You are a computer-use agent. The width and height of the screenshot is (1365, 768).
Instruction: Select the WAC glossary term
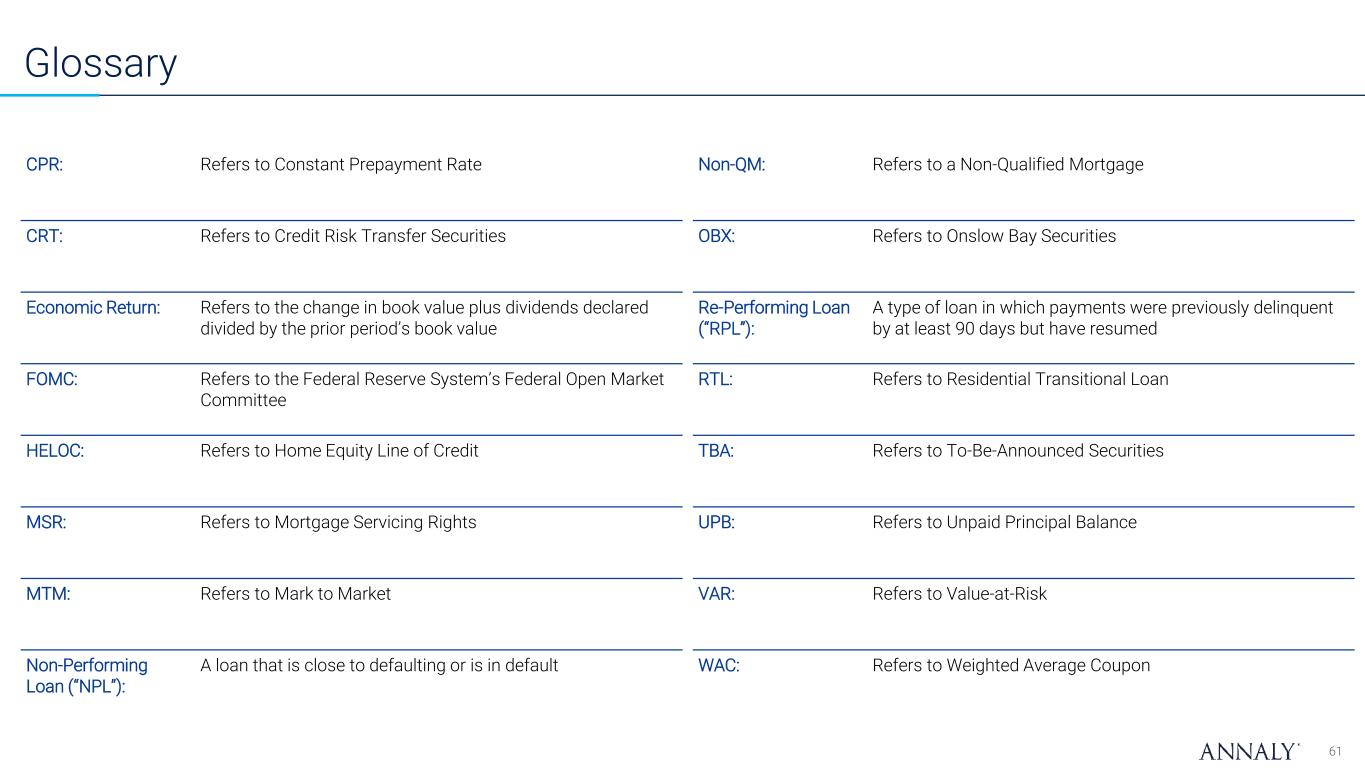click(718, 665)
